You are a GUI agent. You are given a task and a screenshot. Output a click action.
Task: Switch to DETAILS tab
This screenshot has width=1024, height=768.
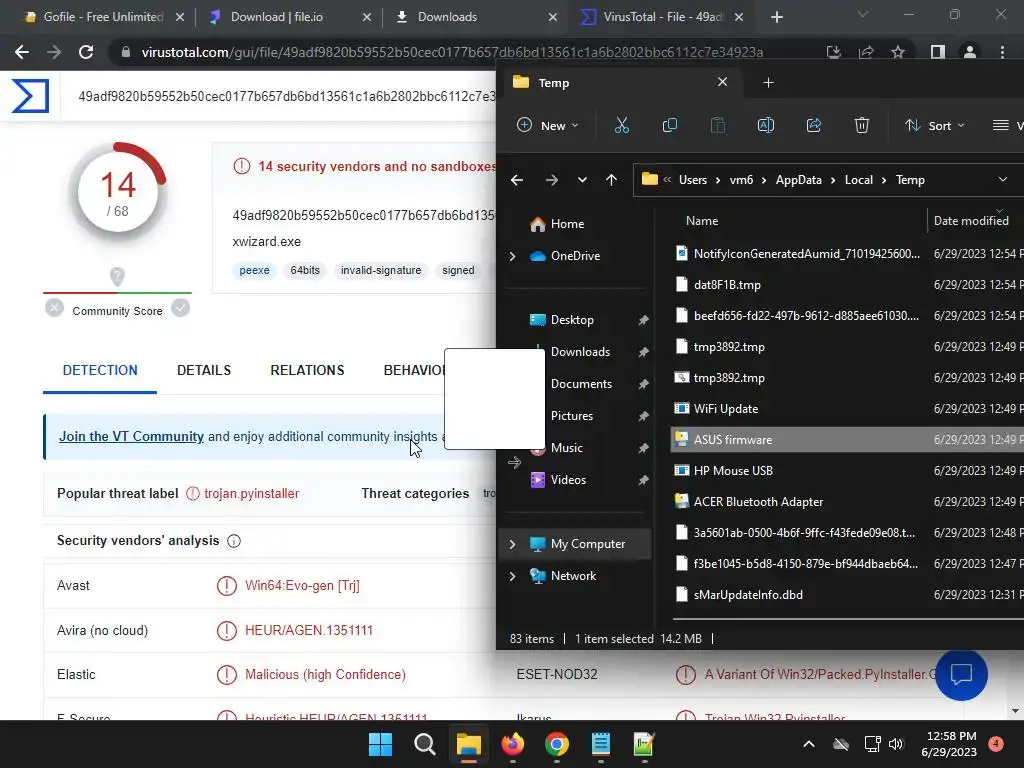[x=204, y=370]
